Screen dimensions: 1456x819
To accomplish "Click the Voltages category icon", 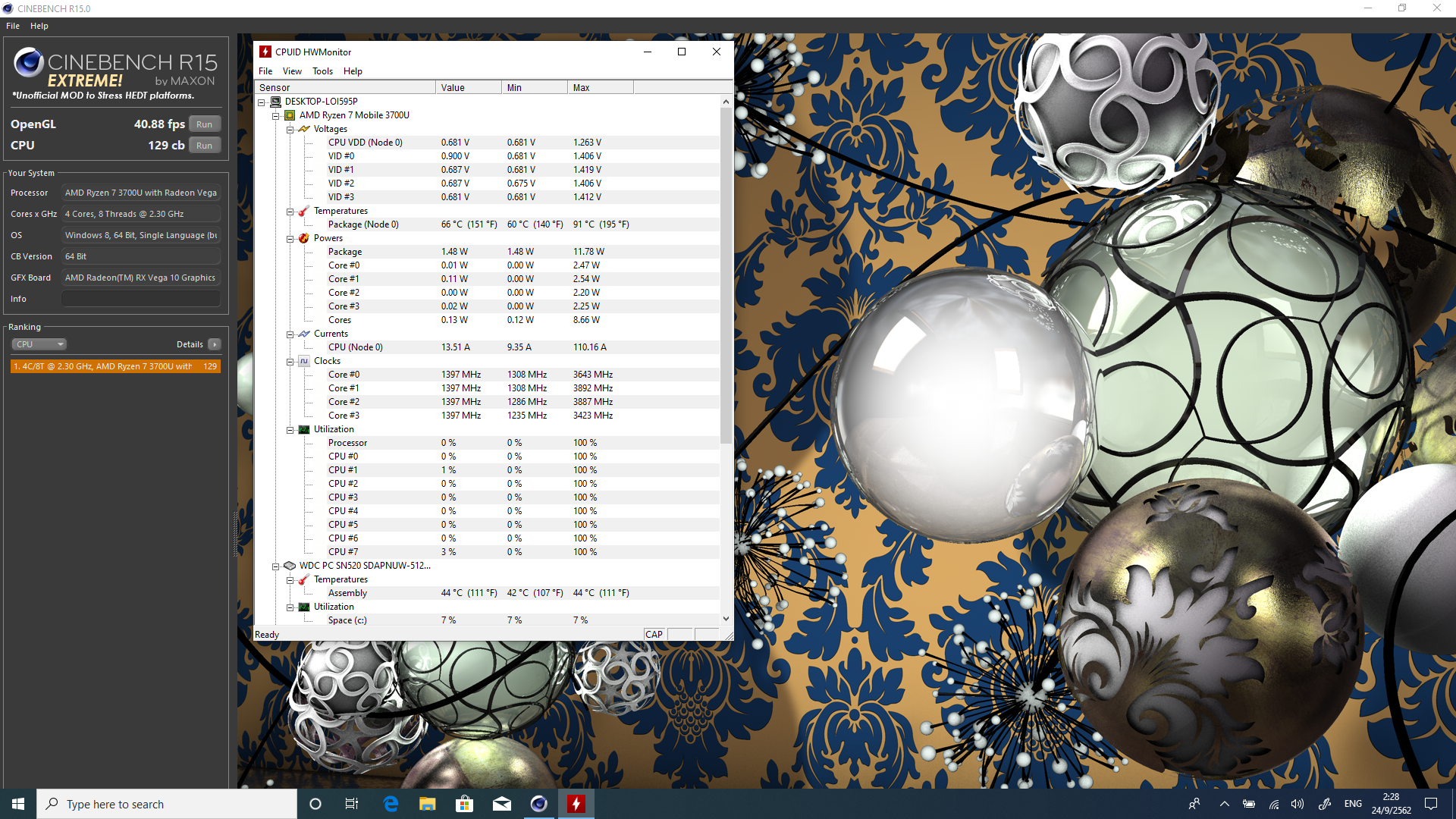I will (x=304, y=129).
